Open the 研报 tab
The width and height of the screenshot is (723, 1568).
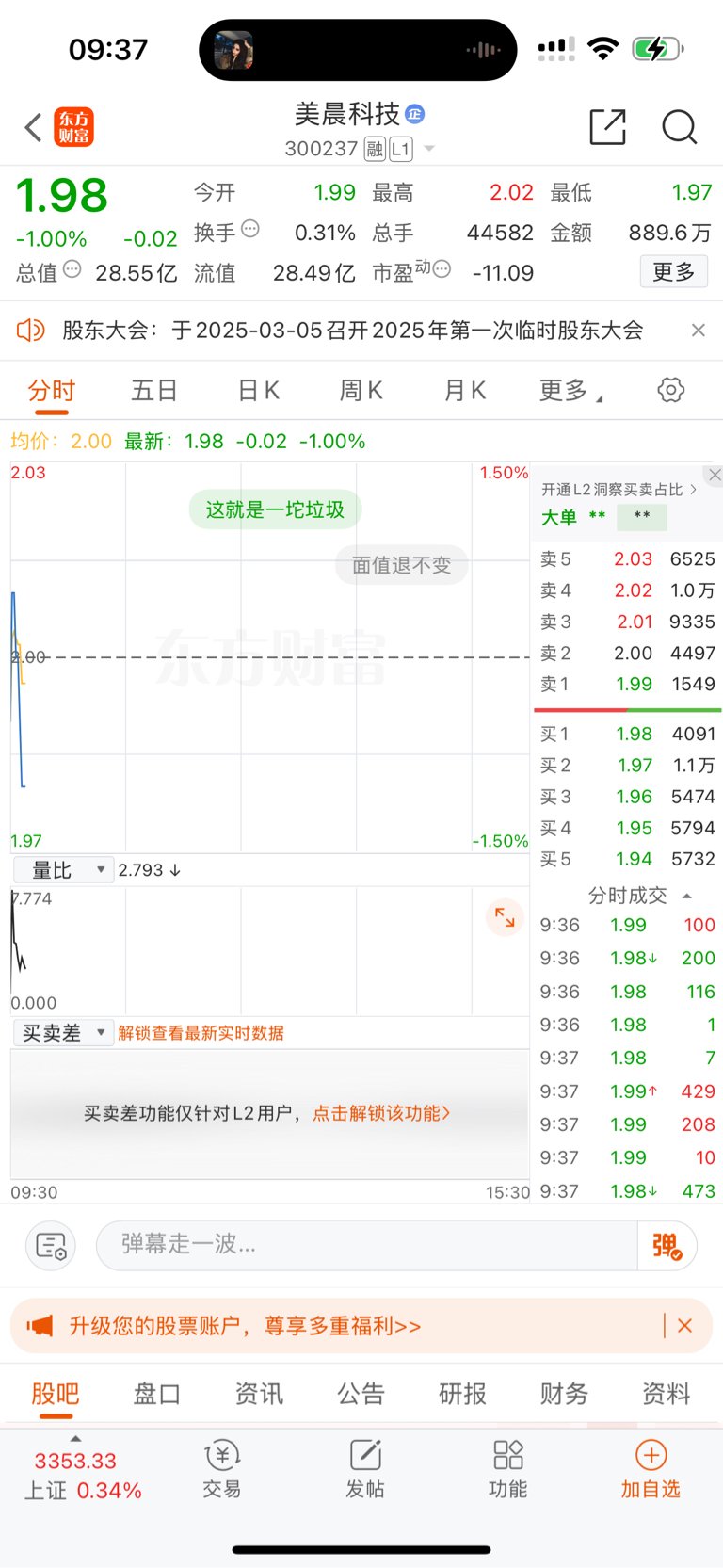click(x=462, y=1394)
